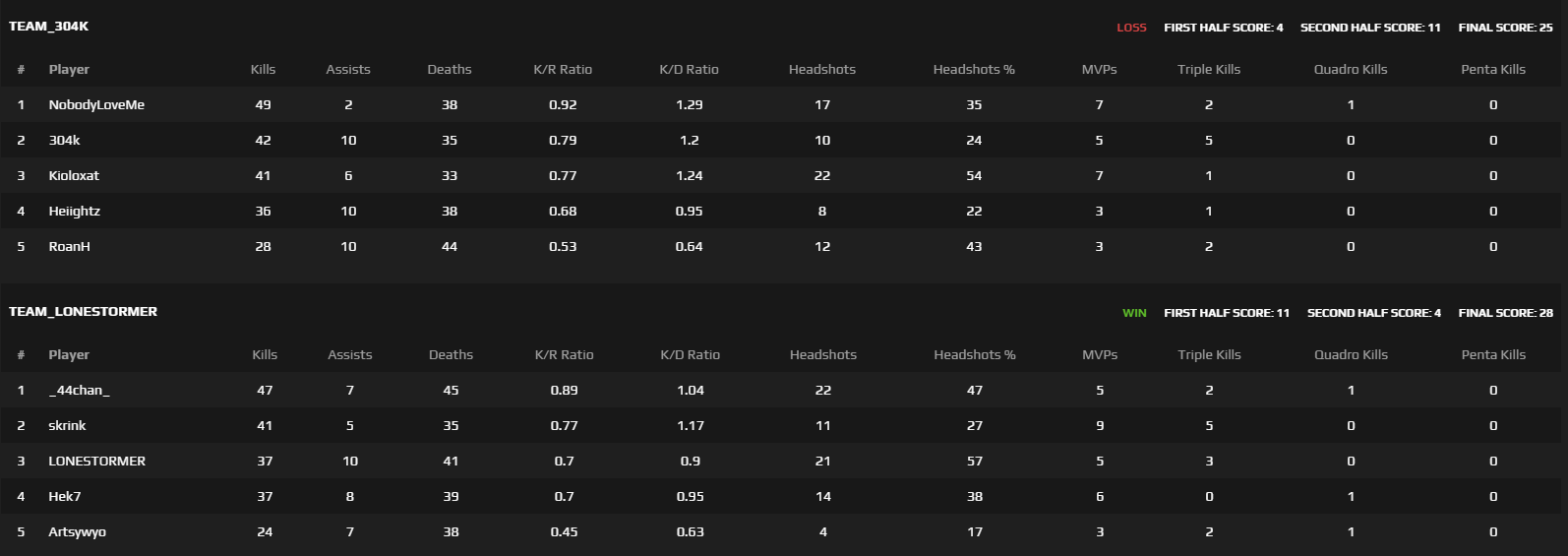Click Headshots % header in TEAM_304K table
The image size is (1568, 556).
click(974, 70)
